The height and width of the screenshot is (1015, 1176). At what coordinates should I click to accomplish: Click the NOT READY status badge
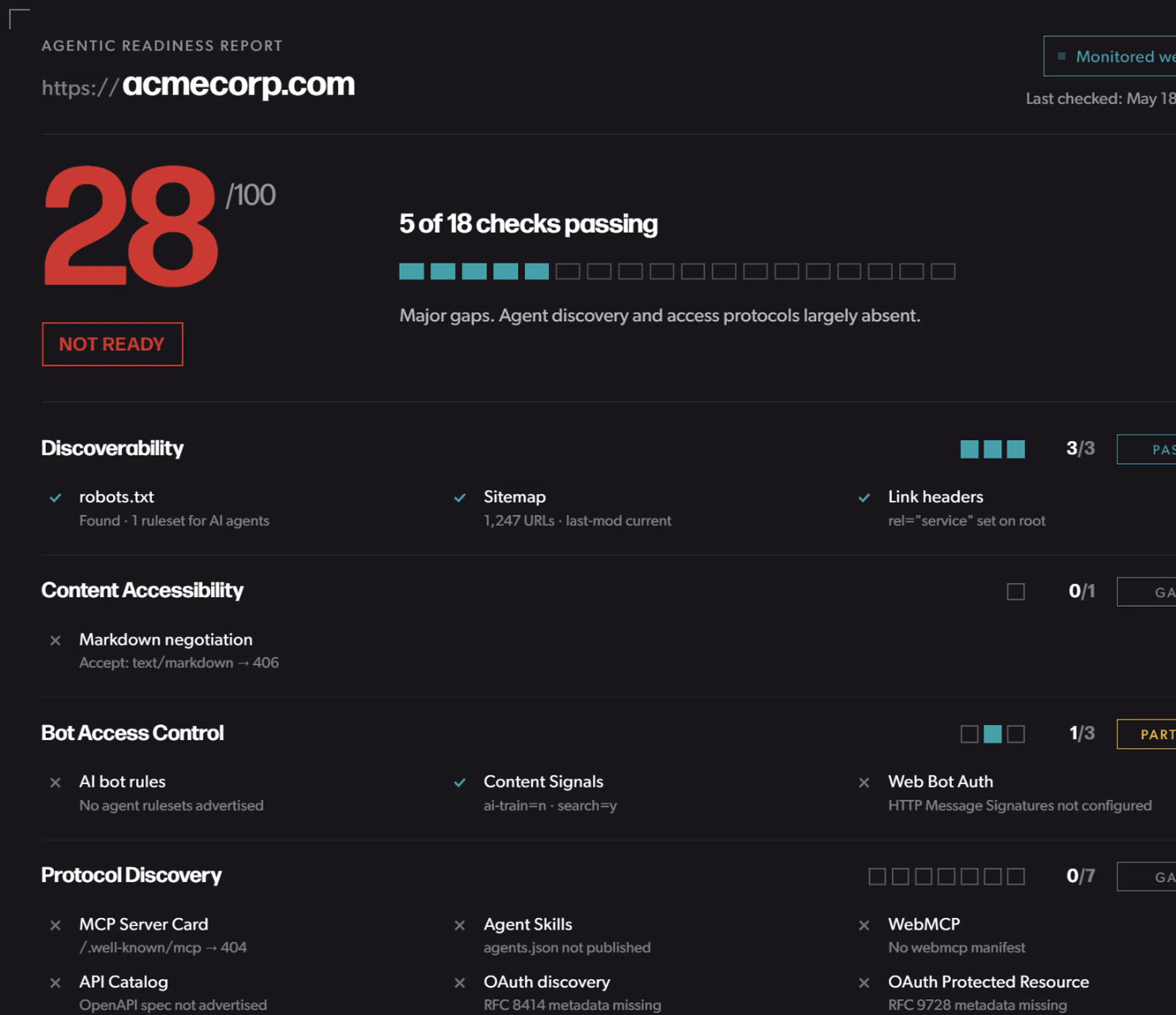112,344
